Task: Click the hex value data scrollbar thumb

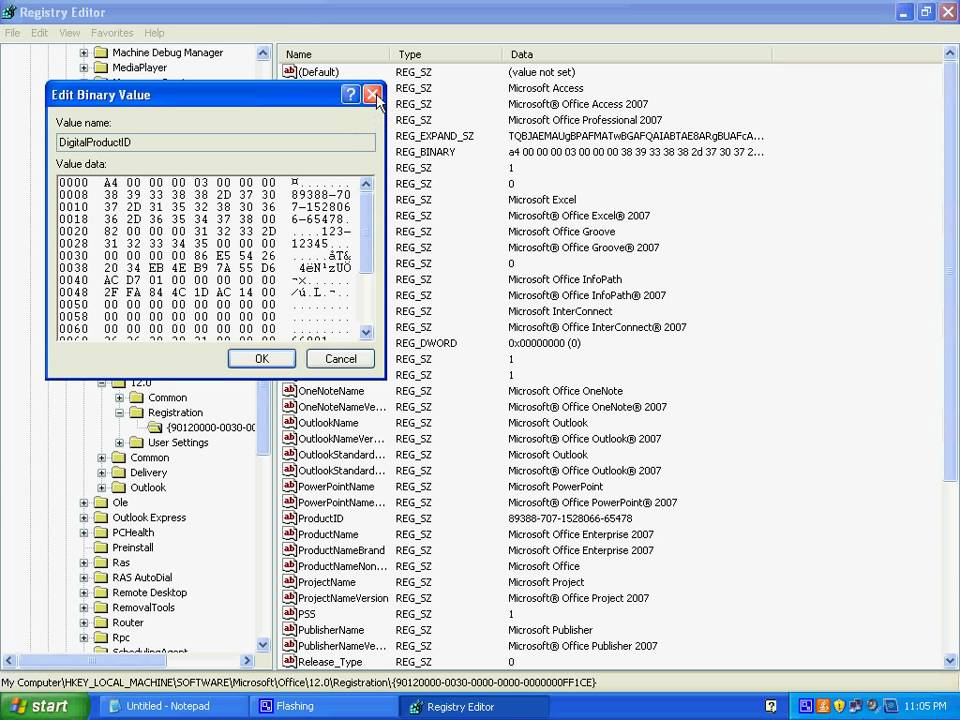Action: click(x=366, y=233)
